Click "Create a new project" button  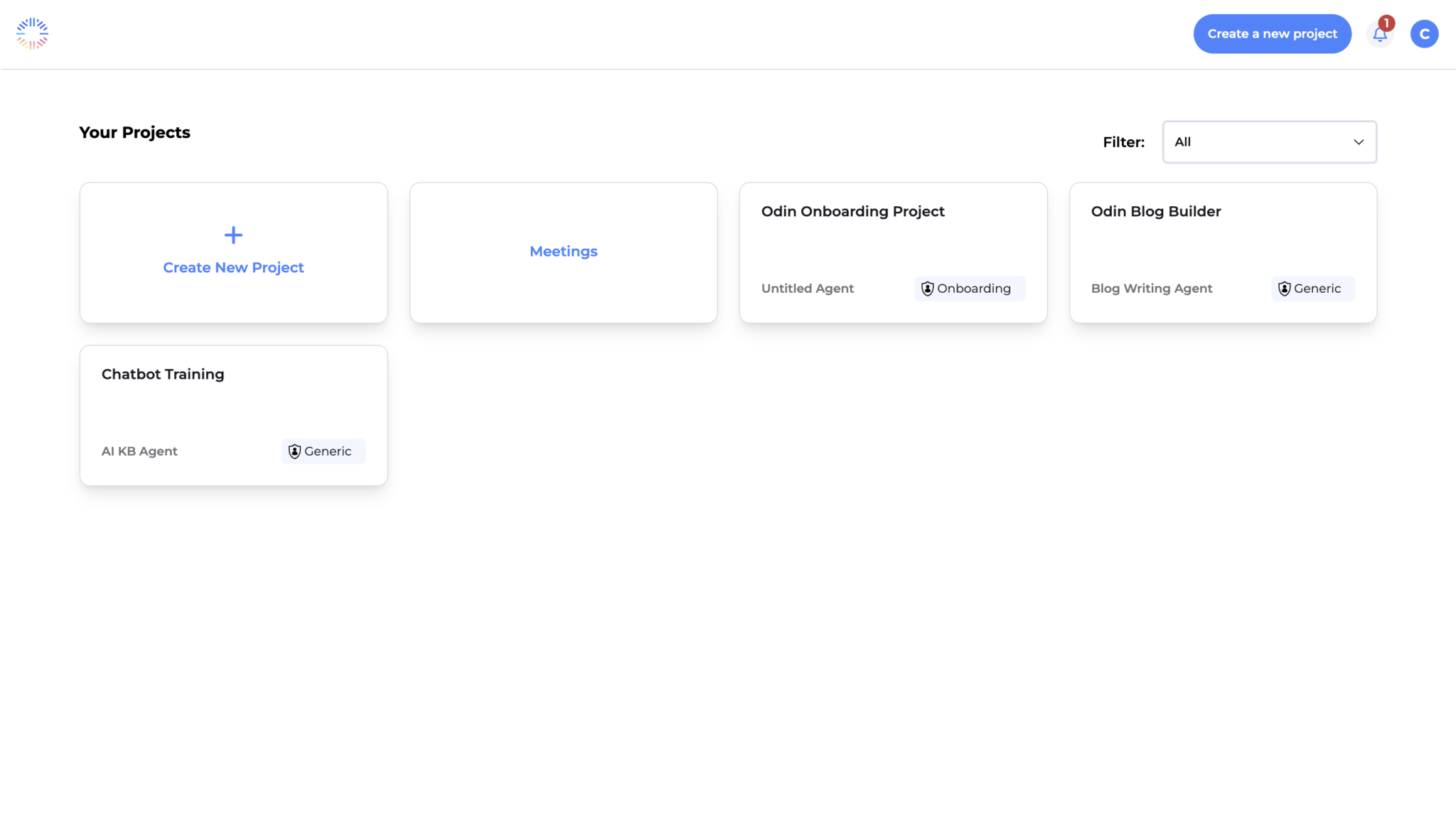[1272, 33]
